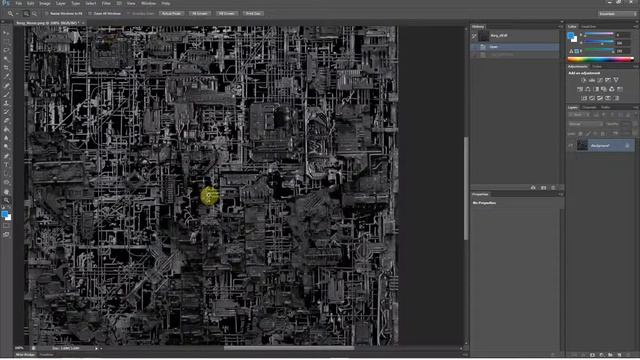Enable Zoom All Windows checkbox
640x360 pixels.
90,13
